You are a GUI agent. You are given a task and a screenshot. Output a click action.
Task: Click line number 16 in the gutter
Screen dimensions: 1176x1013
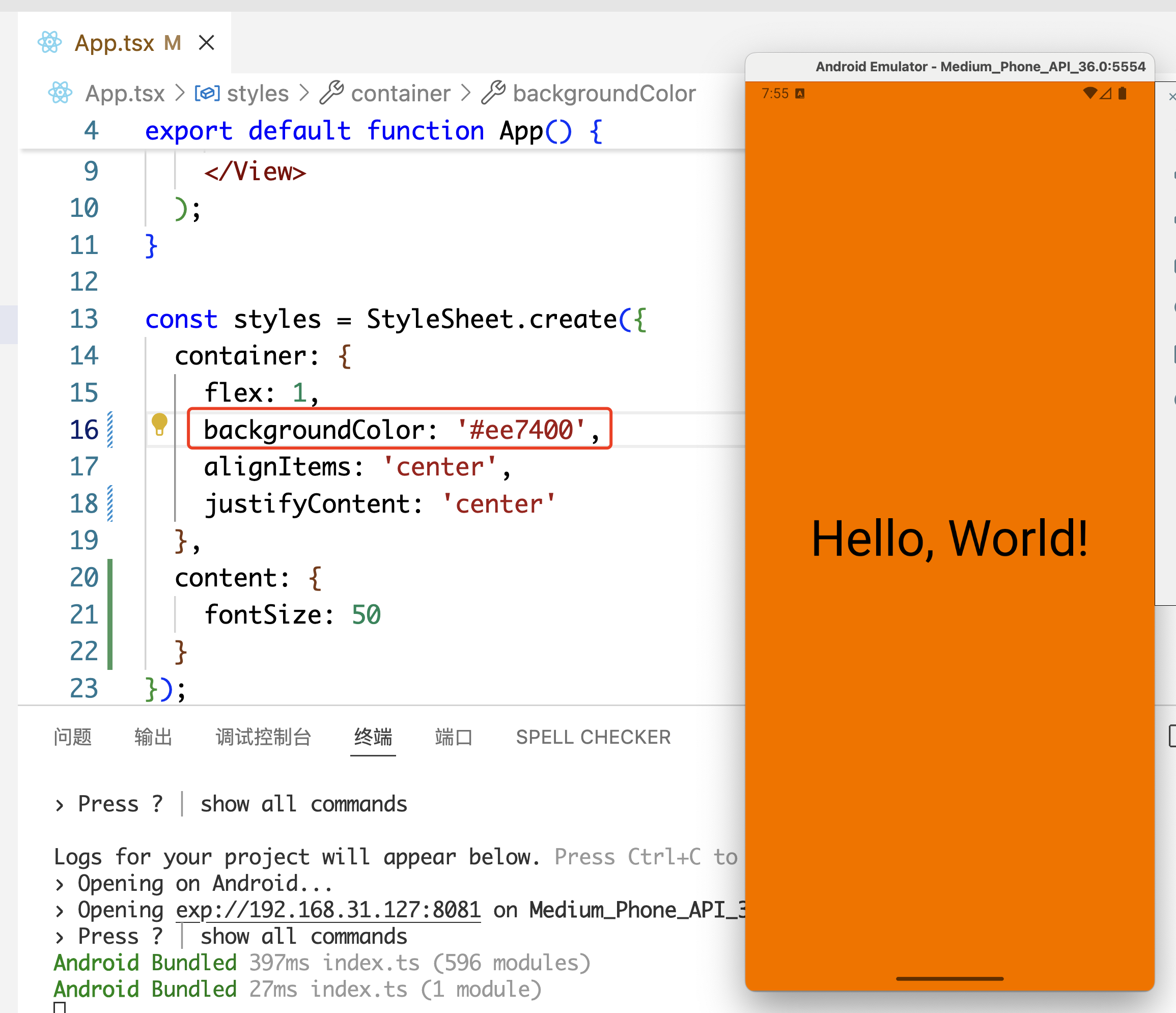(84, 430)
